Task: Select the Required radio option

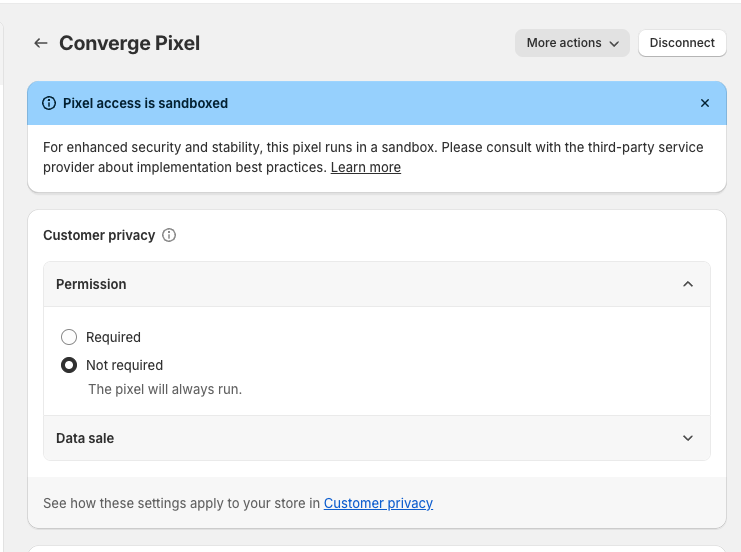Action: [69, 337]
